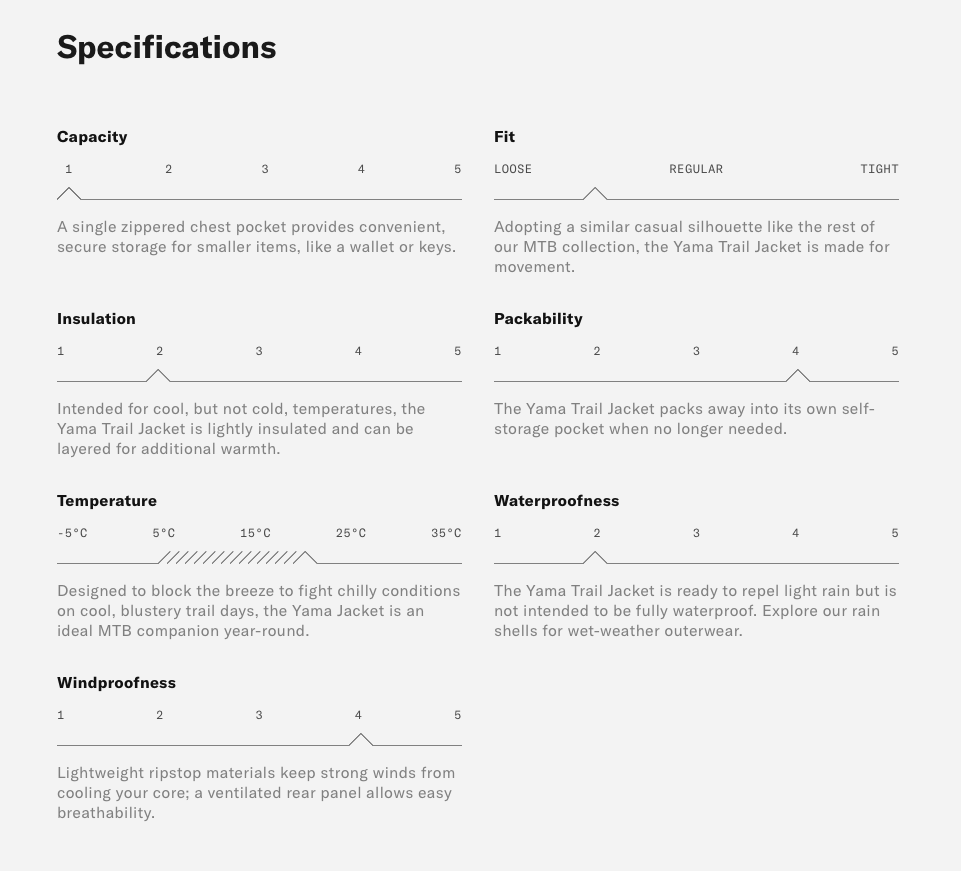Screen dimensions: 961x871
Task: Click the Specifications heading
Action: point(167,47)
